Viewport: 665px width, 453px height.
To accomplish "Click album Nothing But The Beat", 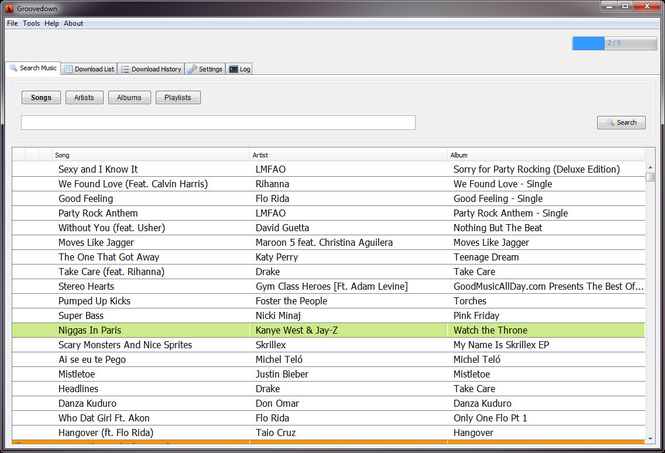I will point(497,228).
